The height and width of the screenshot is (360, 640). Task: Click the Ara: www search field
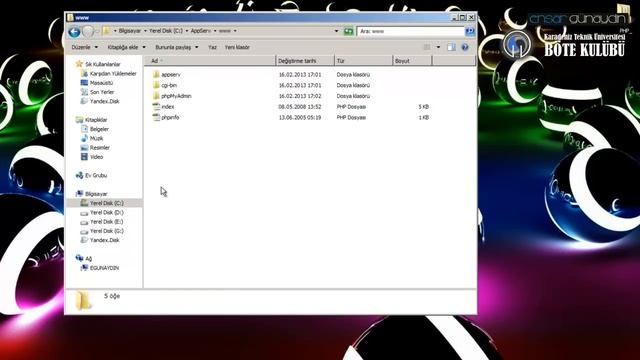[411, 31]
